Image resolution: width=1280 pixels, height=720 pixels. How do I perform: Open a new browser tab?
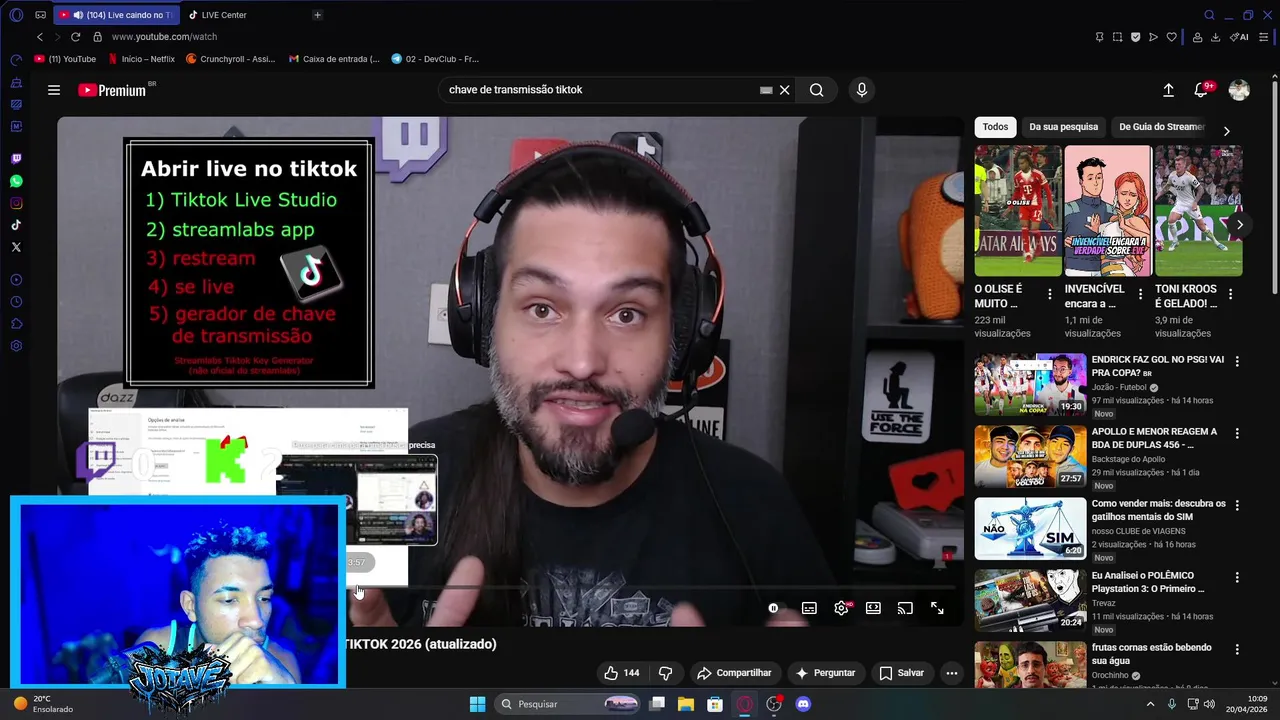317,15
